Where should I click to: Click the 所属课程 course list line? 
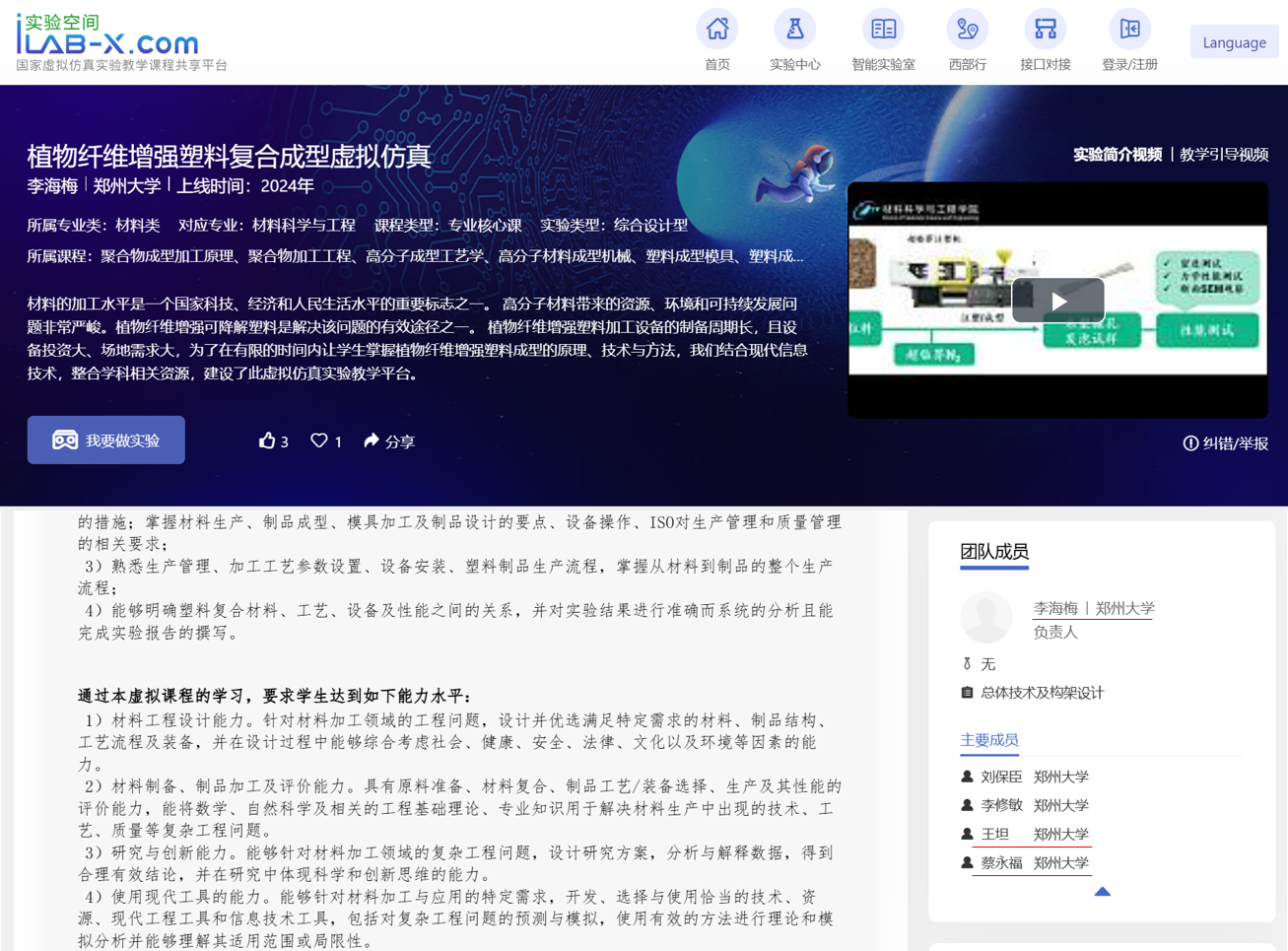(x=415, y=256)
